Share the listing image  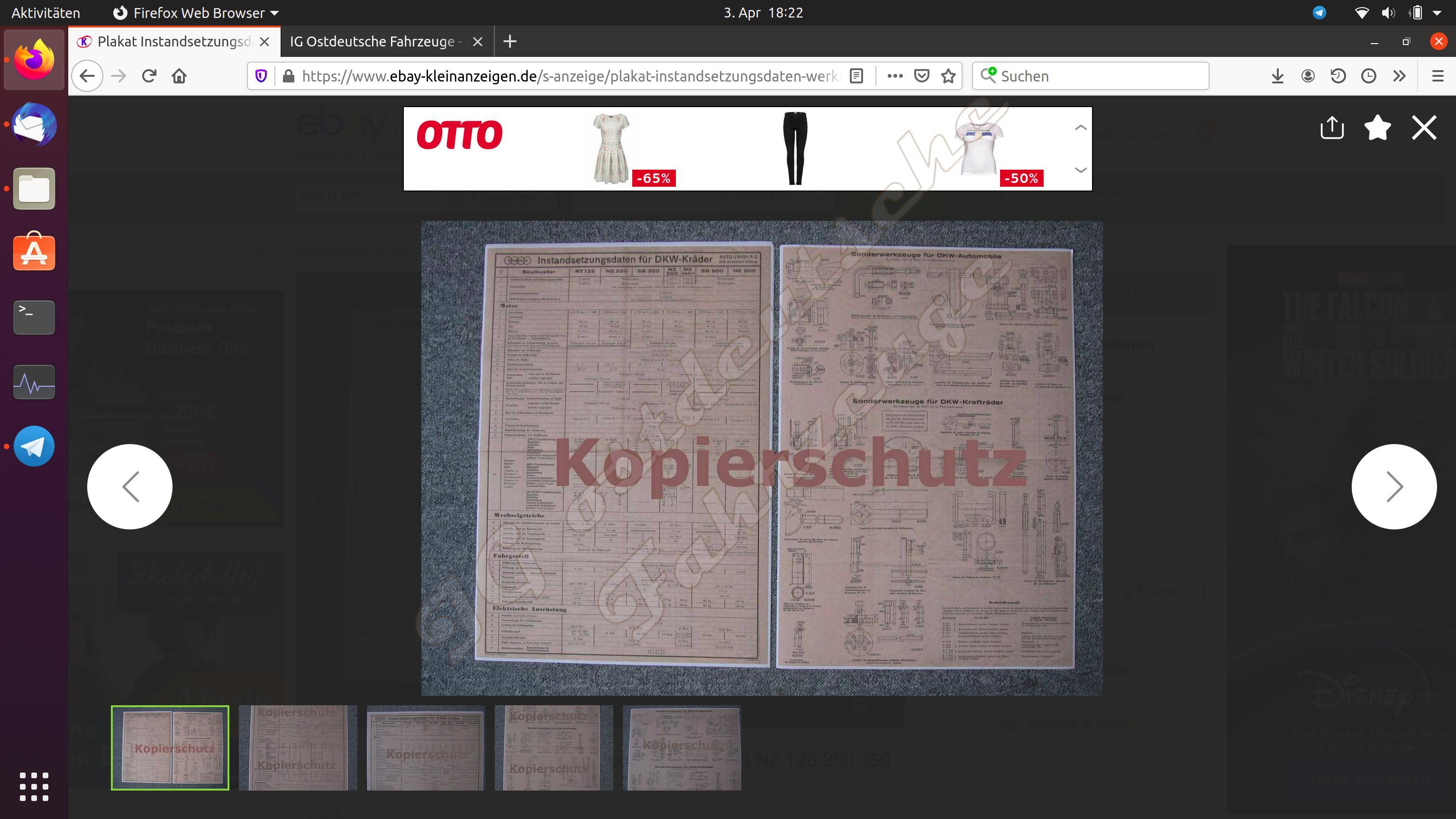(x=1332, y=127)
